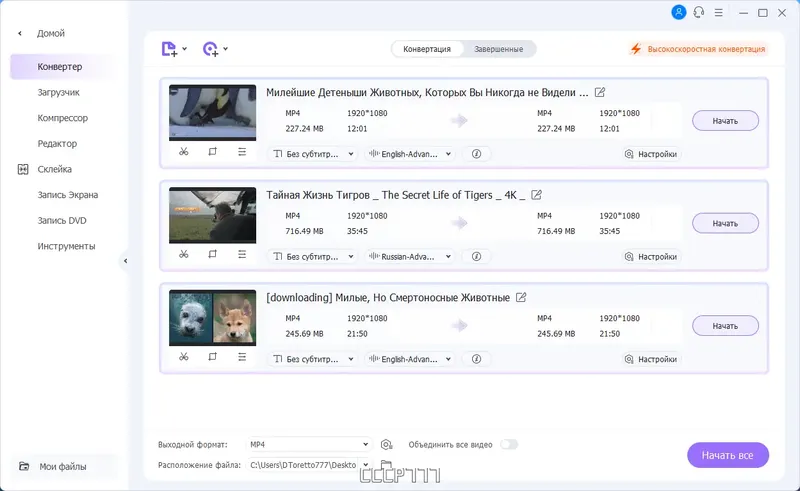Show info for Милейшие Детеныши video
Image resolution: width=800 pixels, height=491 pixels.
[476, 154]
